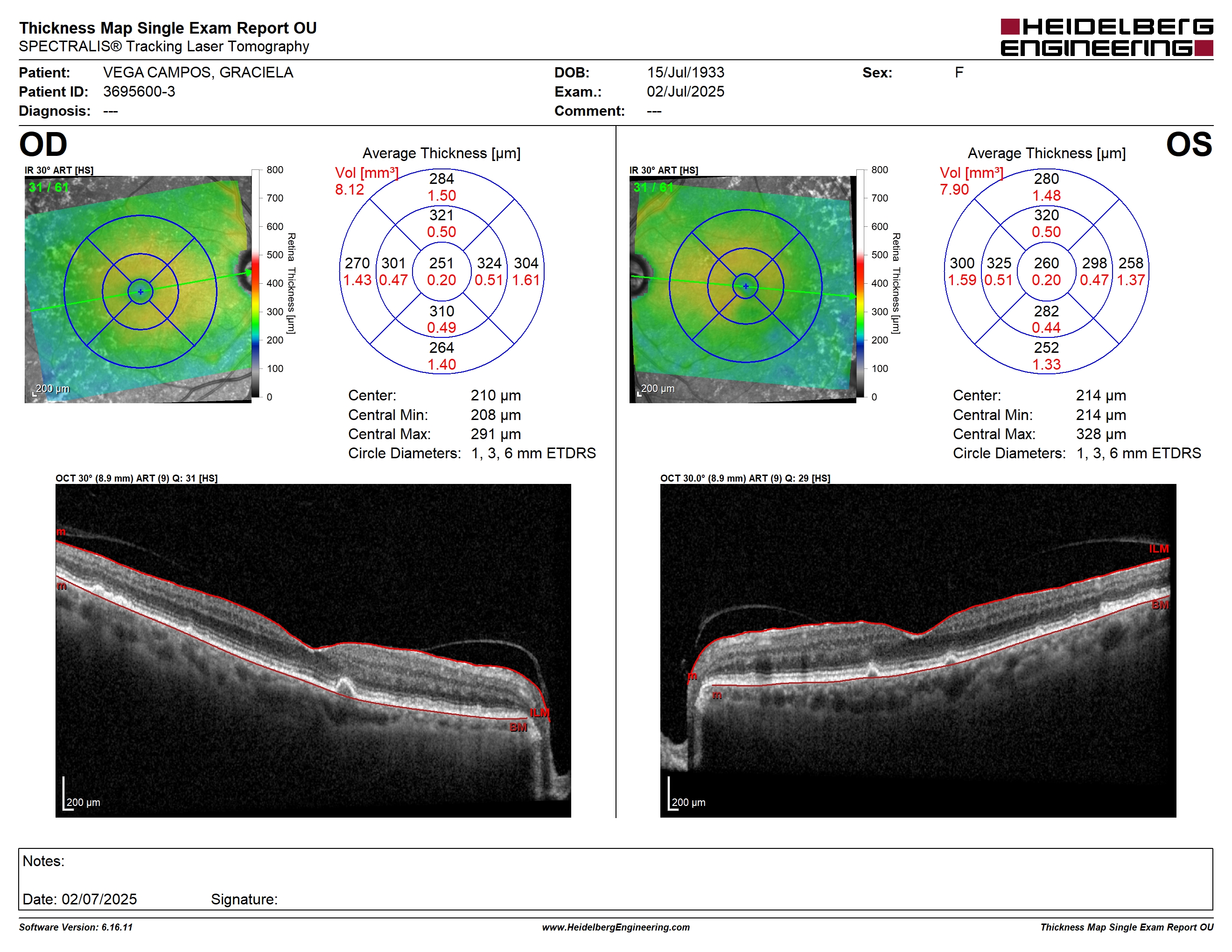The width and height of the screenshot is (1232, 952).
Task: Click the OS OCT B-scan image
Action: [918, 650]
